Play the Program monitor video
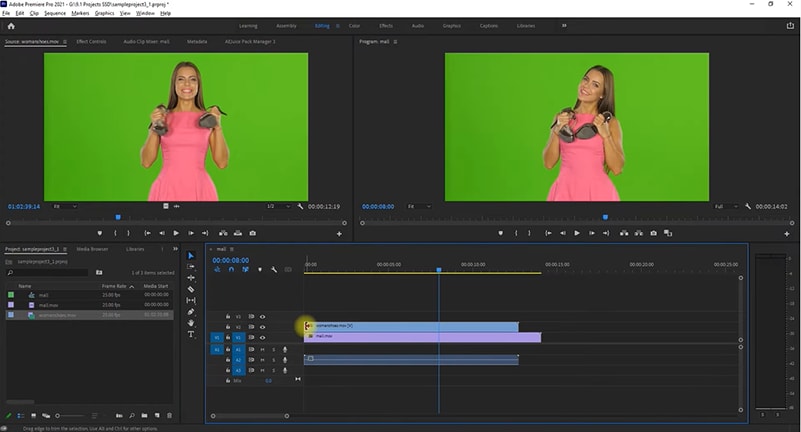The height and width of the screenshot is (432, 801). pos(577,233)
